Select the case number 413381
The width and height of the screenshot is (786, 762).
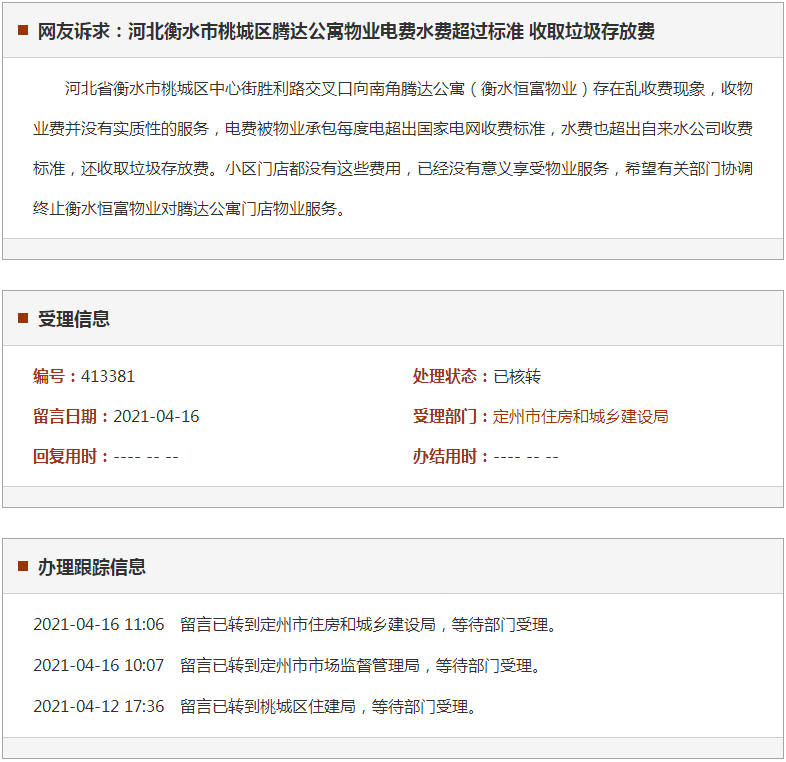[x=108, y=376]
